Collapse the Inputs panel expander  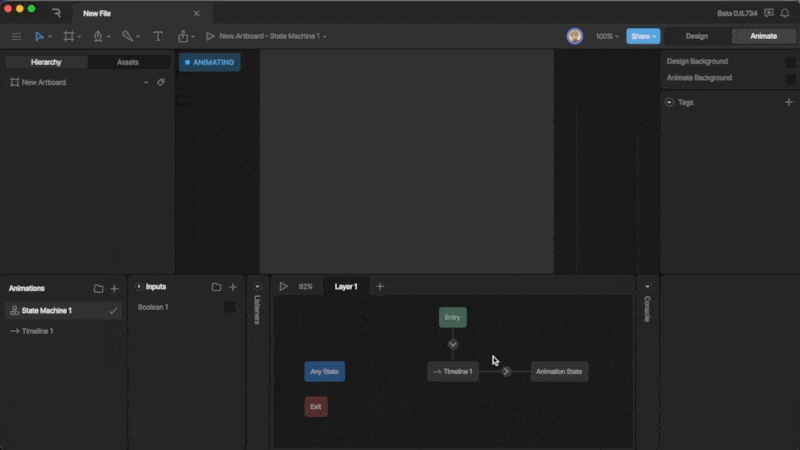[x=139, y=287]
